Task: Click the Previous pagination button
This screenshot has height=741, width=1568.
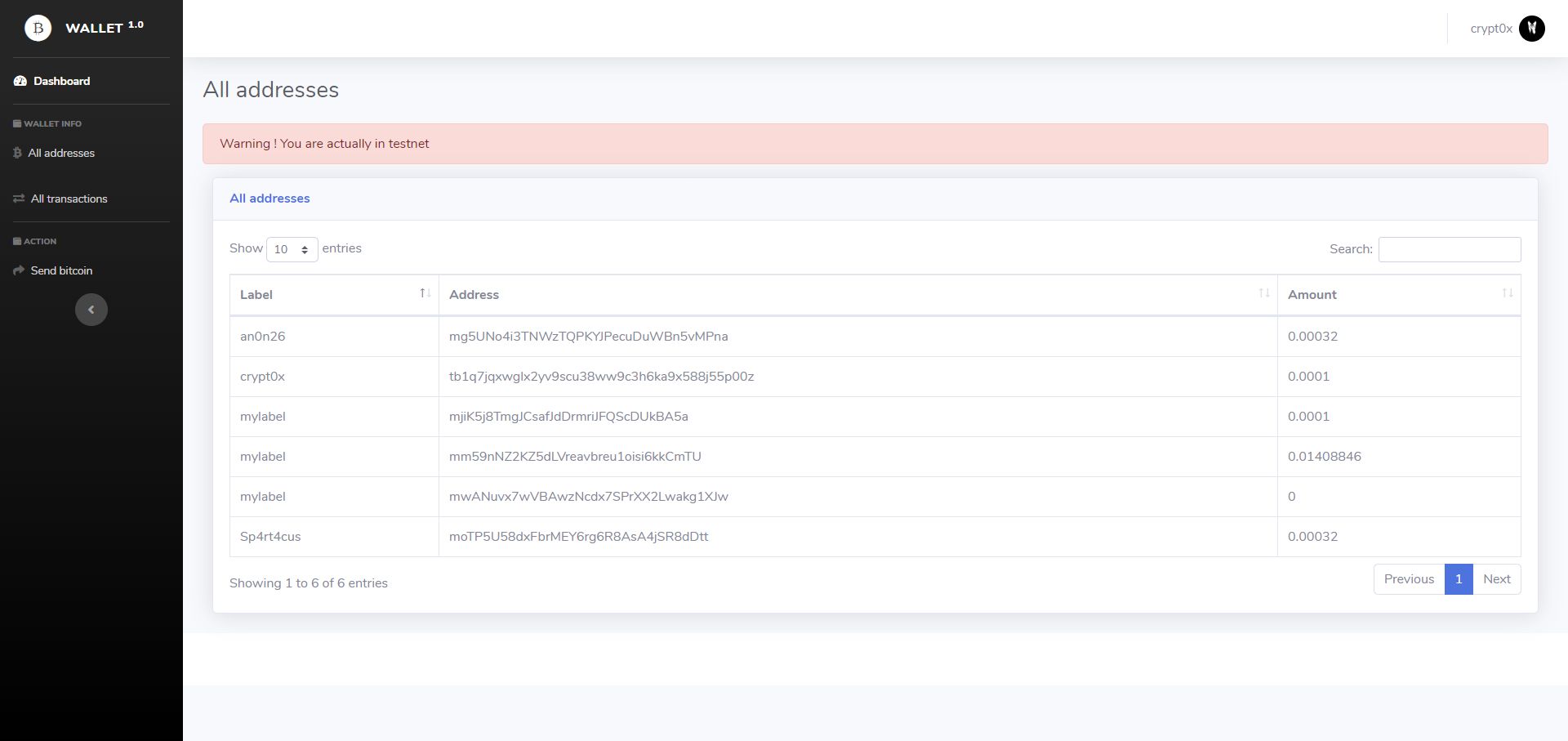Action: [1409, 579]
